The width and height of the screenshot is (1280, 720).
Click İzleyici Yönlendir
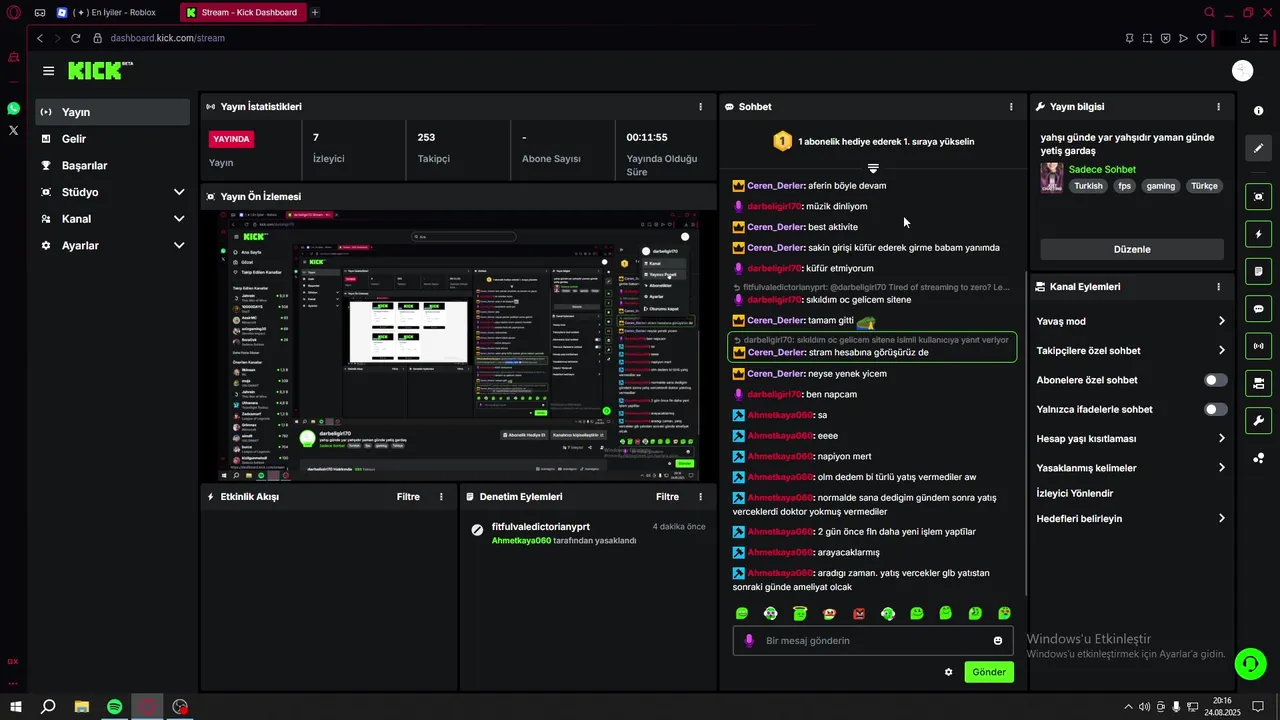point(1075,493)
